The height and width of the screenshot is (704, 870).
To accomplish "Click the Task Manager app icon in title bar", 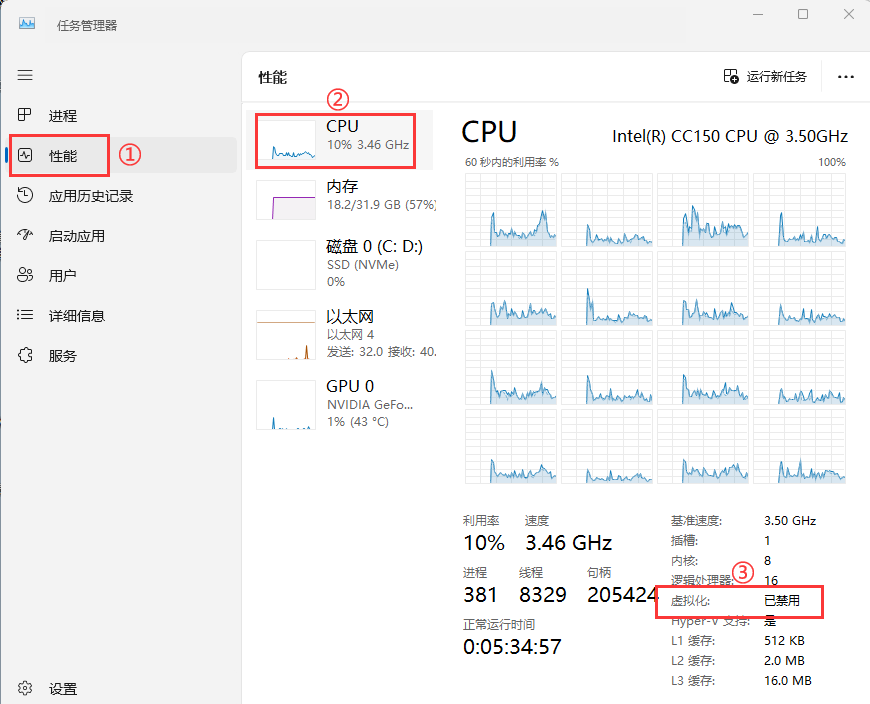I will coord(27,24).
